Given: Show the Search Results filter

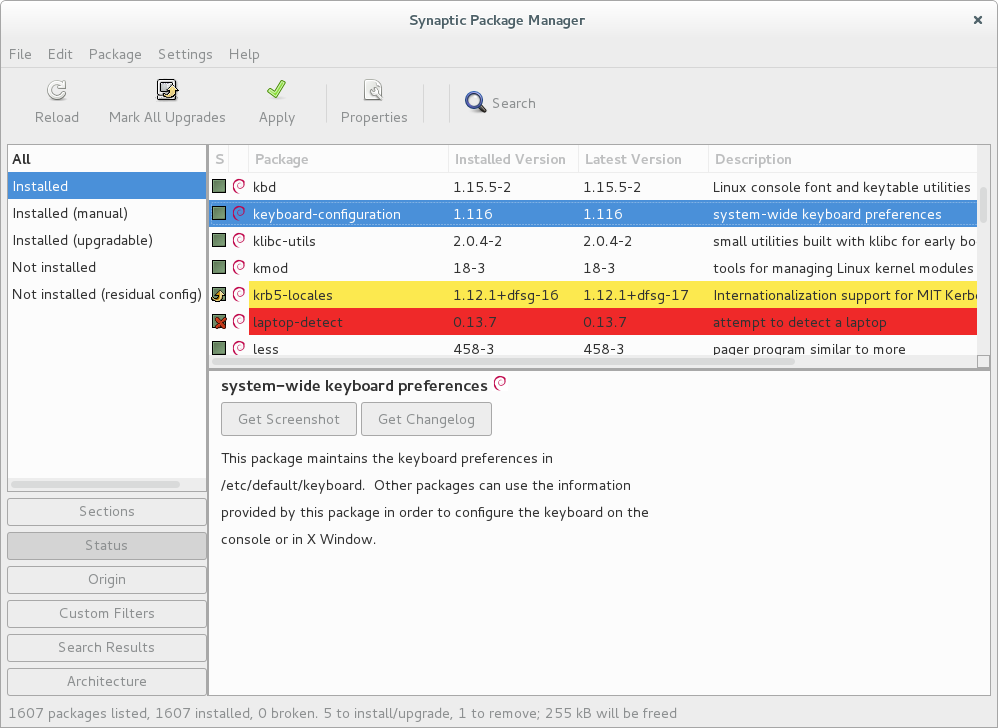Looking at the screenshot, I should tap(107, 647).
